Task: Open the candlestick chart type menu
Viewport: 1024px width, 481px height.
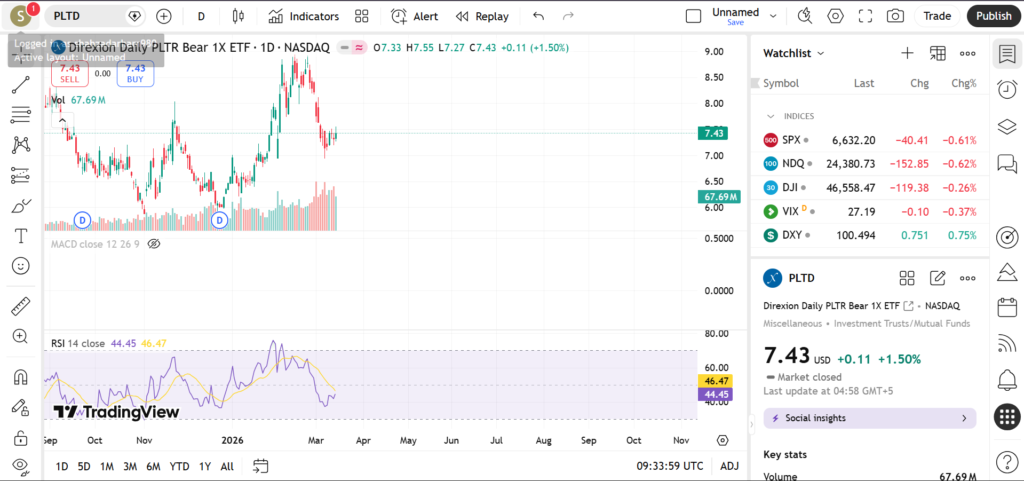Action: (x=238, y=16)
